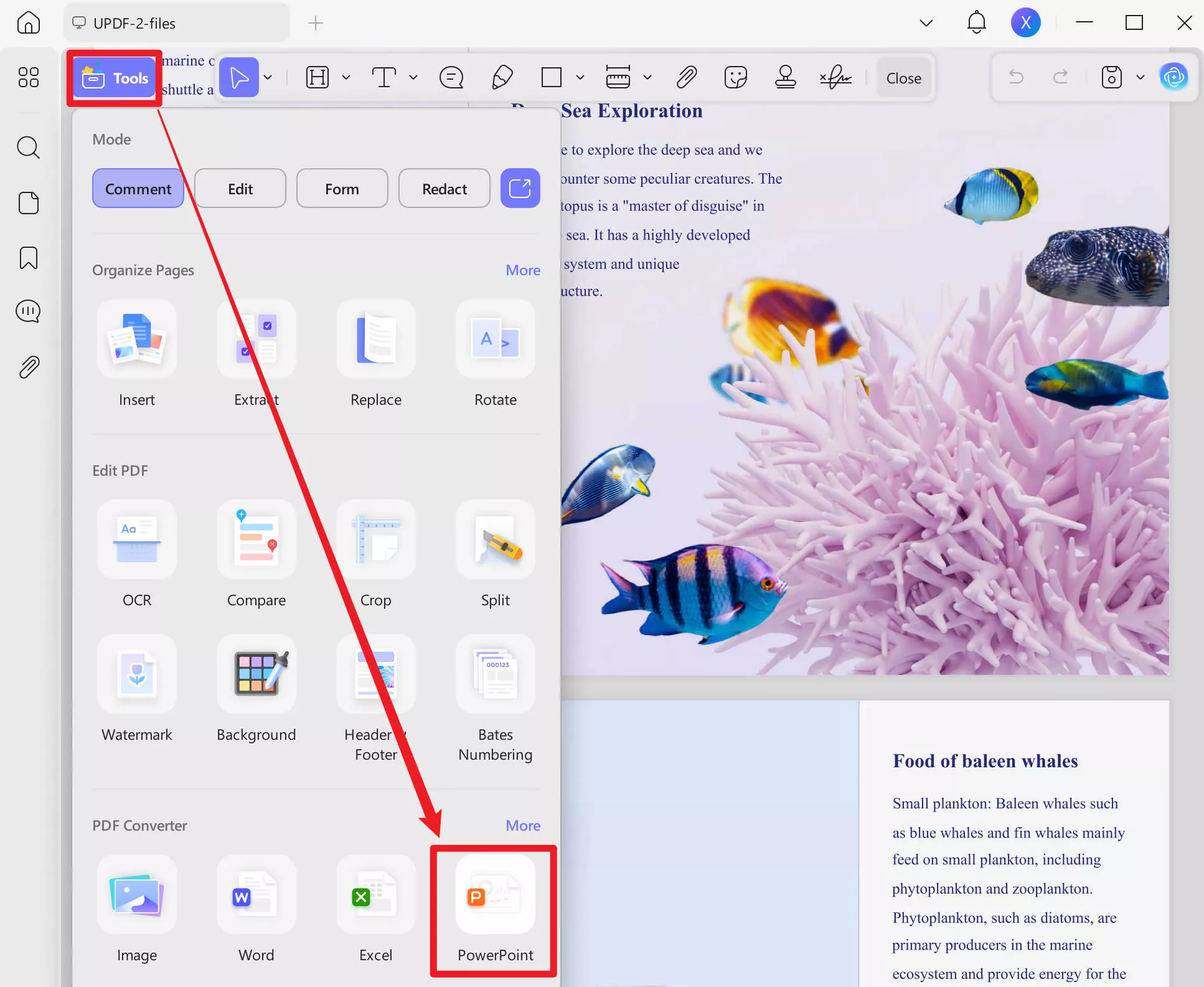Switch to Edit mode
1204x987 pixels.
tap(240, 189)
